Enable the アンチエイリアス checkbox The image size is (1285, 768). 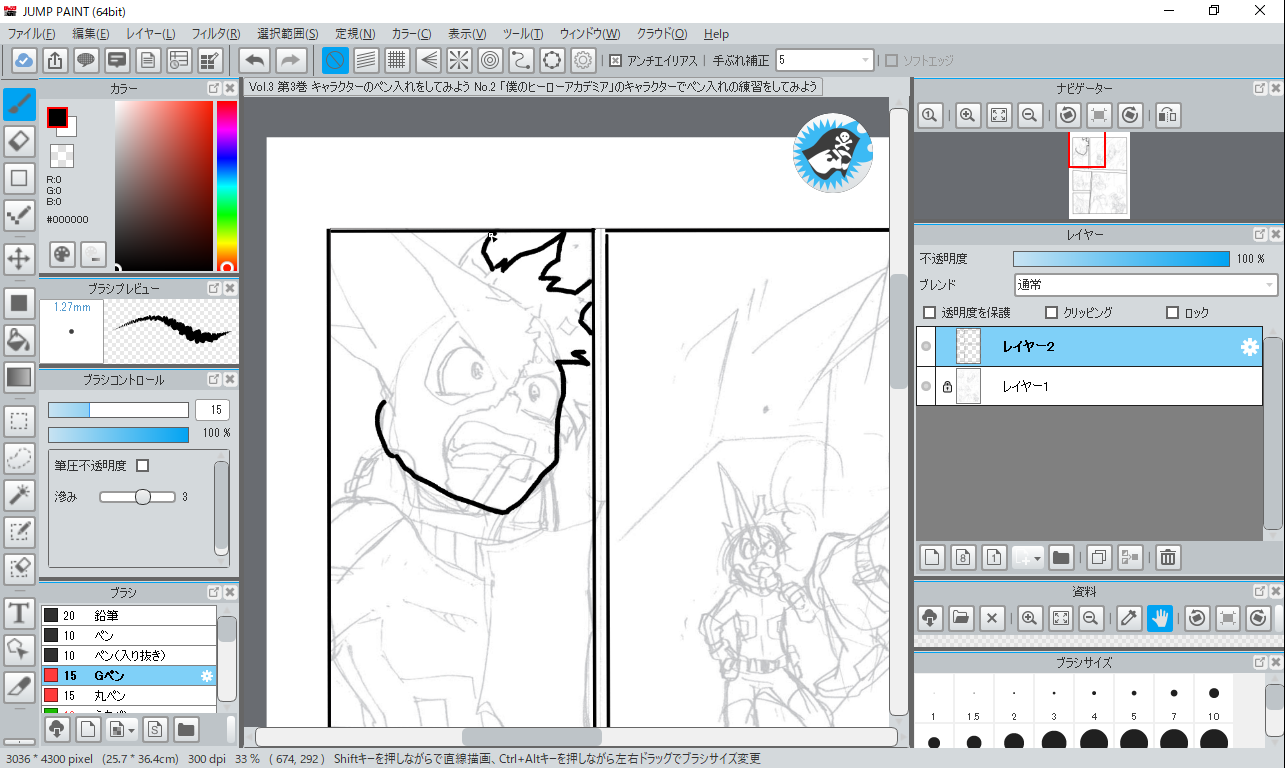pos(614,60)
